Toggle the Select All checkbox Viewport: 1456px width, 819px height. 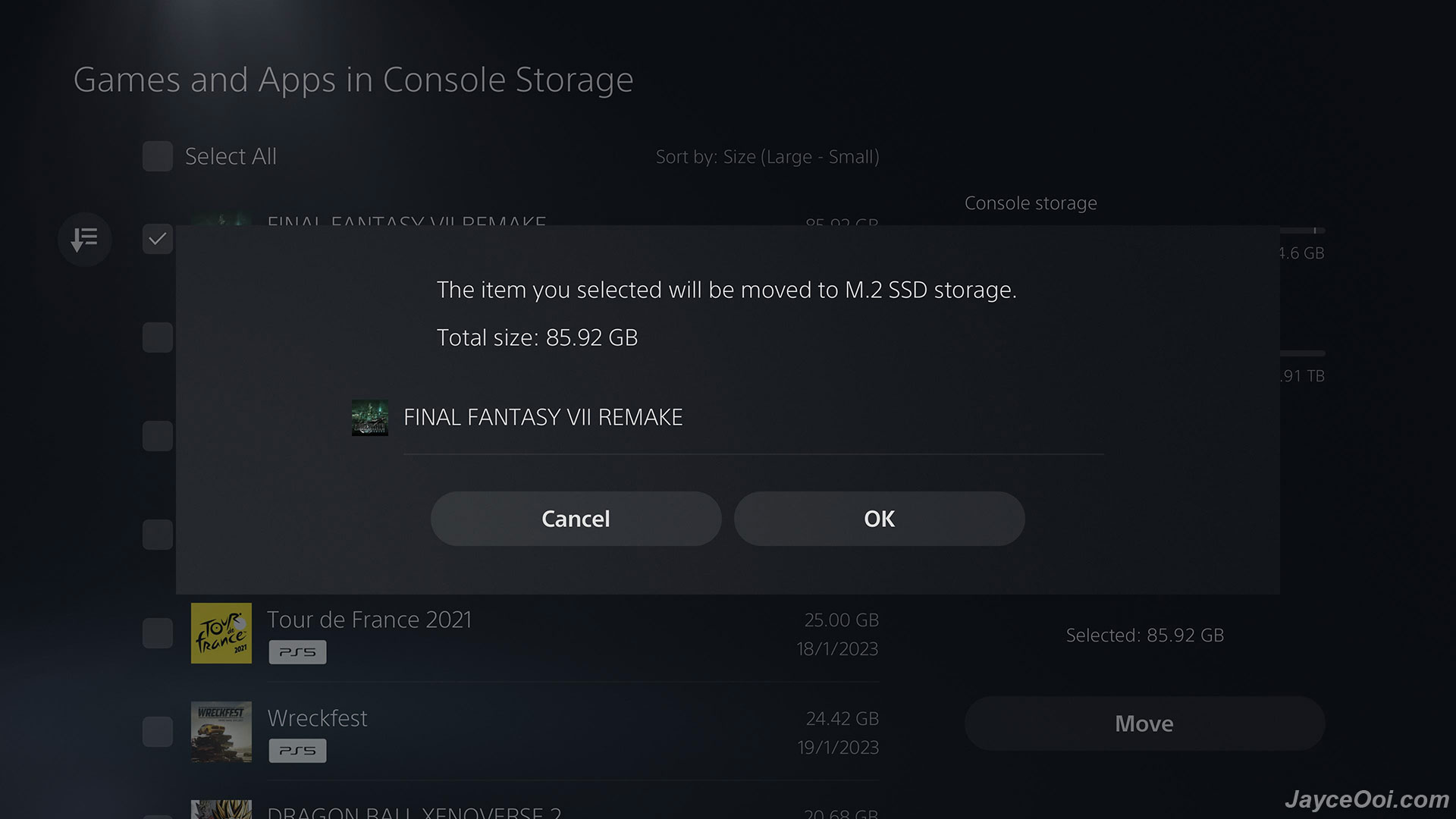pyautogui.click(x=158, y=156)
